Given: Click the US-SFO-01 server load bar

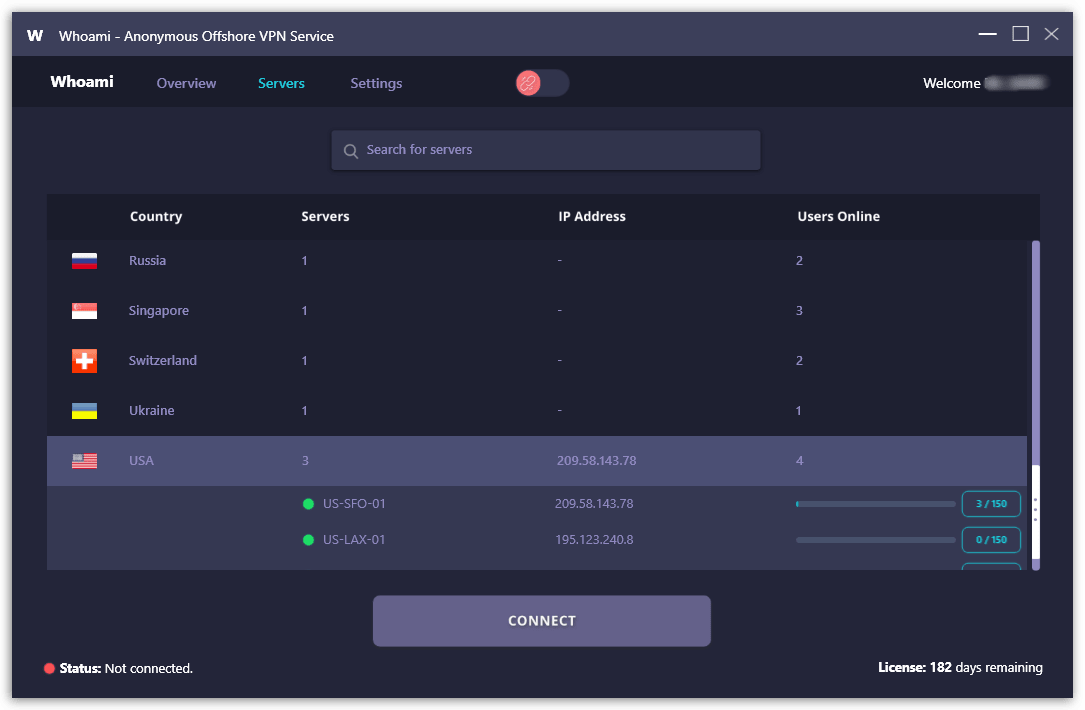Looking at the screenshot, I should tap(875, 503).
